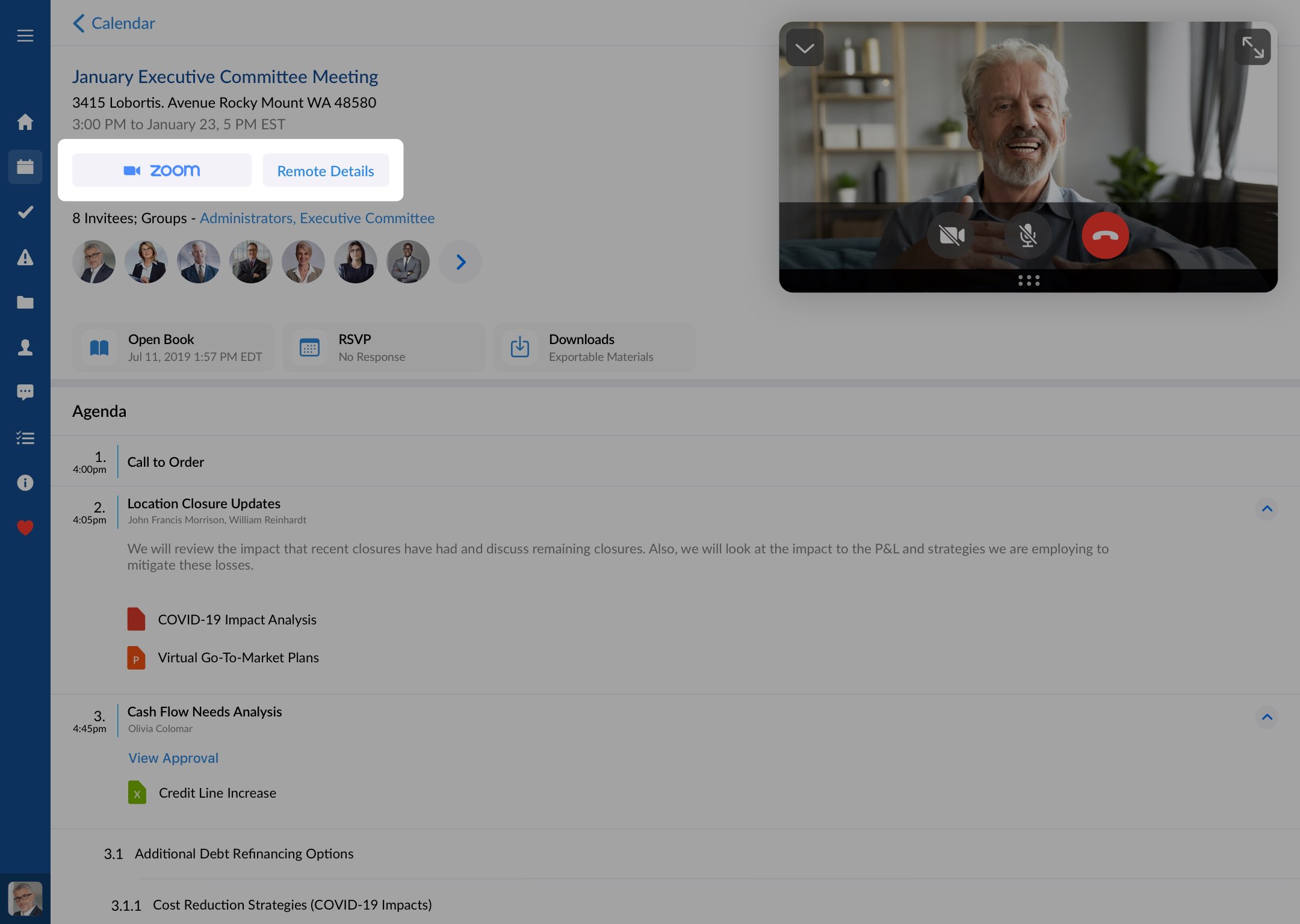The image size is (1300, 924).
Task: Show more invitees with right arrow
Action: (x=460, y=262)
